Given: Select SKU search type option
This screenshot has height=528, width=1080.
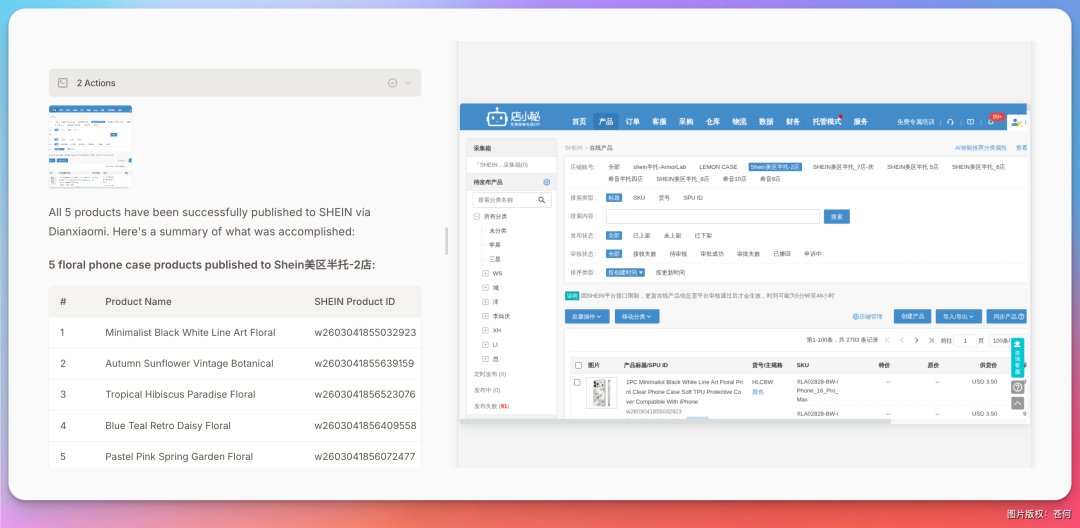Looking at the screenshot, I should coord(639,198).
